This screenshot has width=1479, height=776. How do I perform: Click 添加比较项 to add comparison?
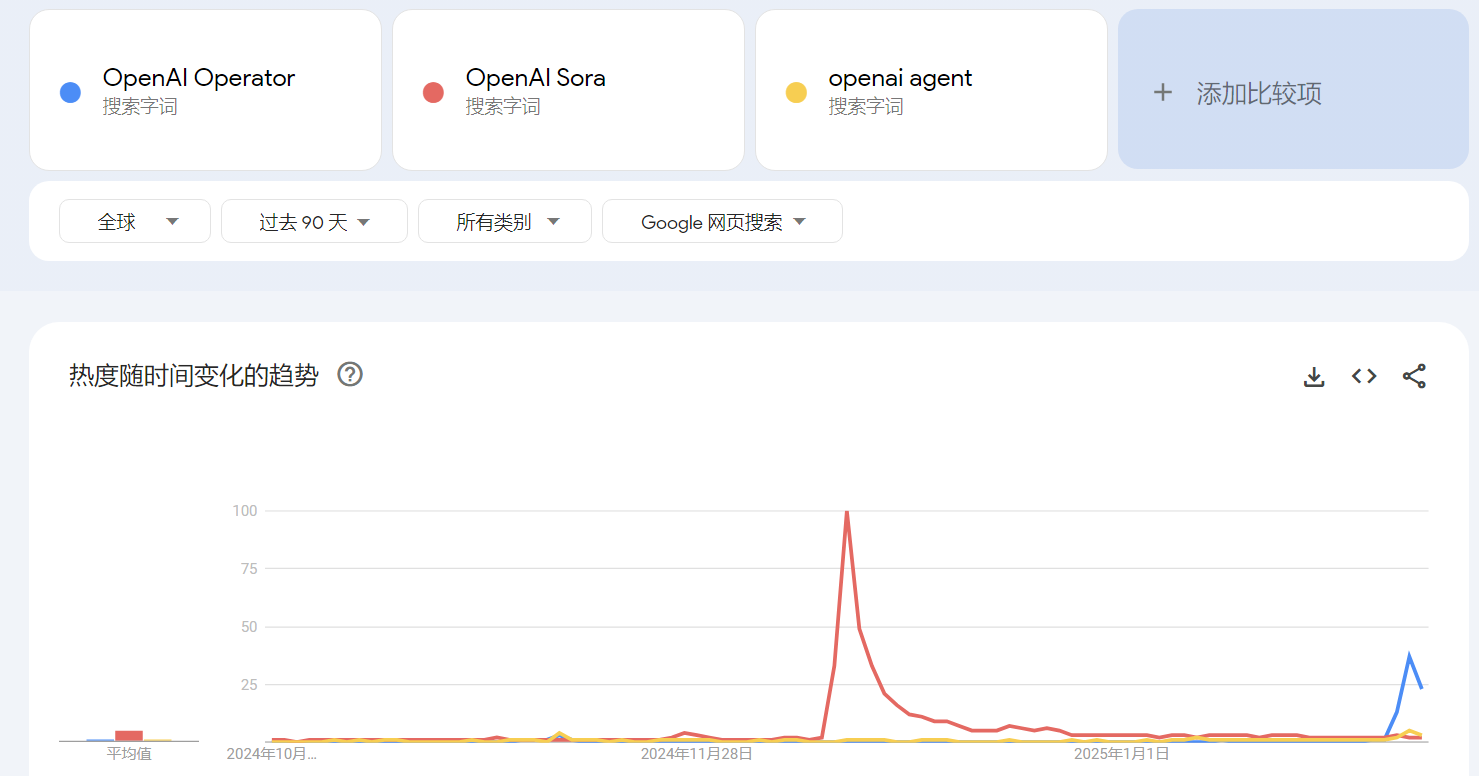tap(1258, 94)
